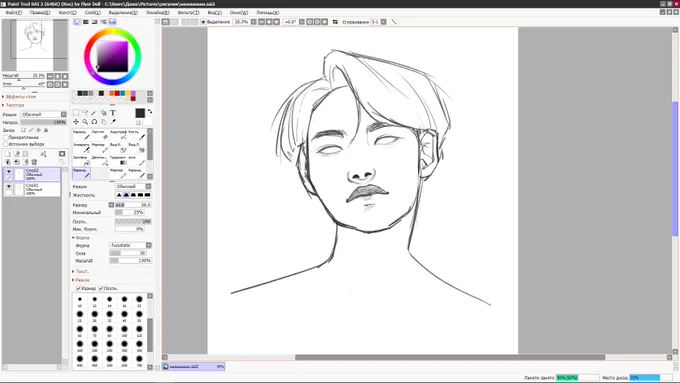680x383 pixels.
Task: Uncheck the Плотн. pressure checkbox
Action: click(101, 288)
